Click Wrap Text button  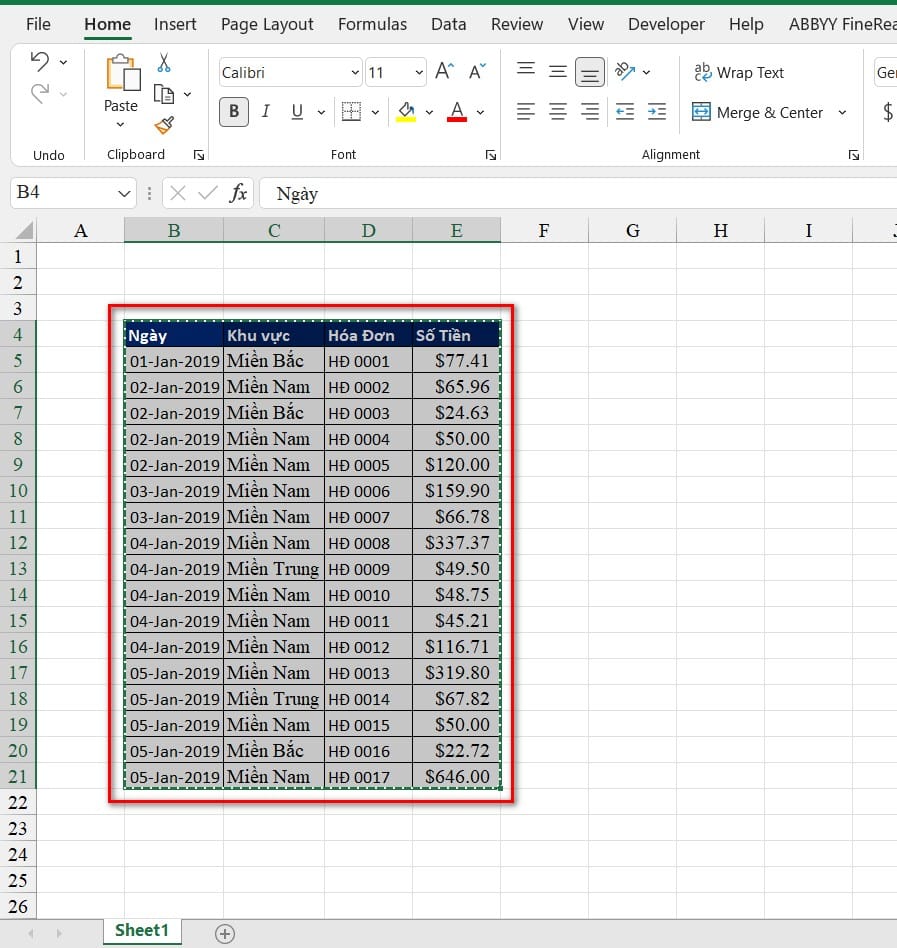(x=738, y=73)
